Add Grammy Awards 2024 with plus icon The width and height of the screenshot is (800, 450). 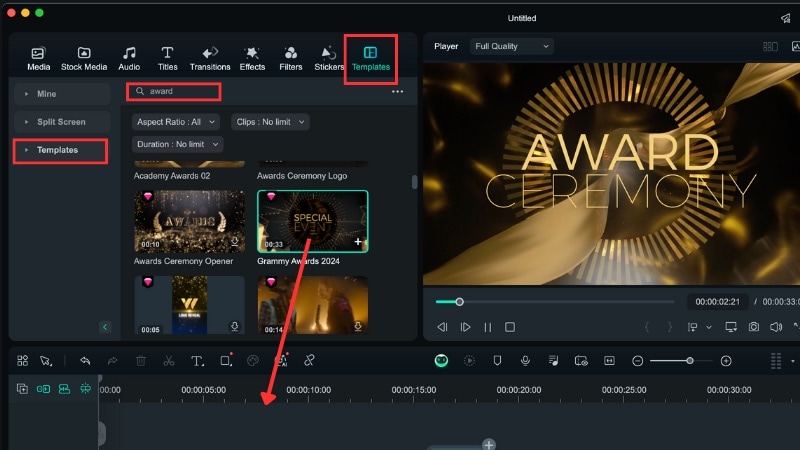[358, 242]
